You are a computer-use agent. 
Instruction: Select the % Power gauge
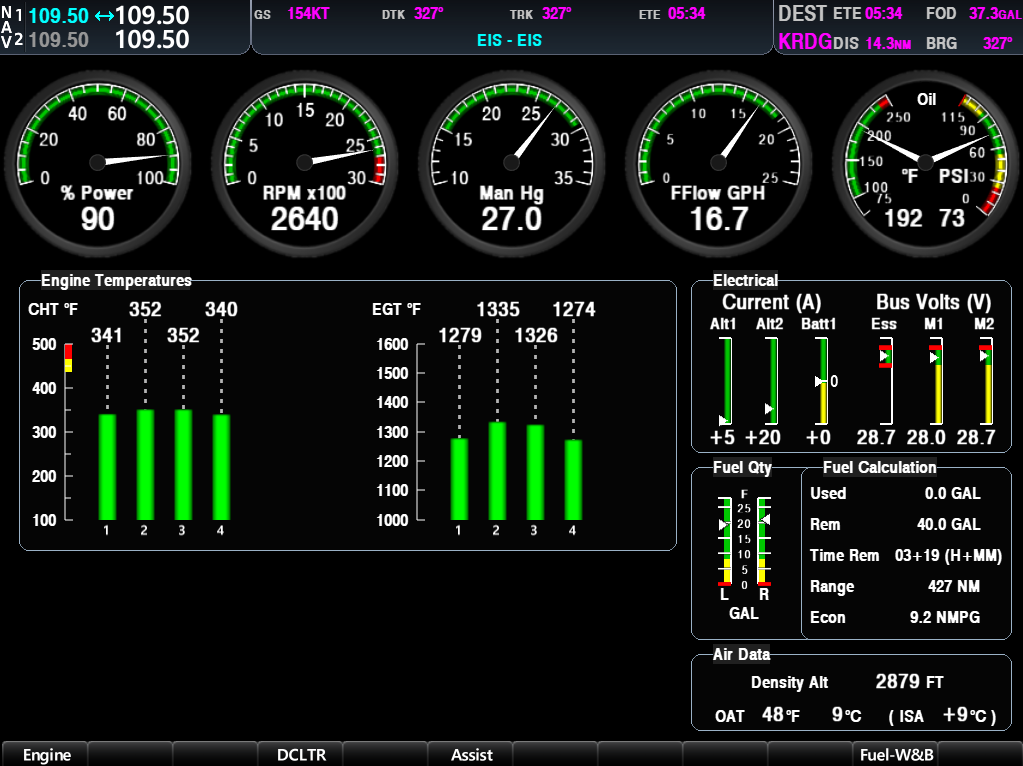click(x=97, y=160)
